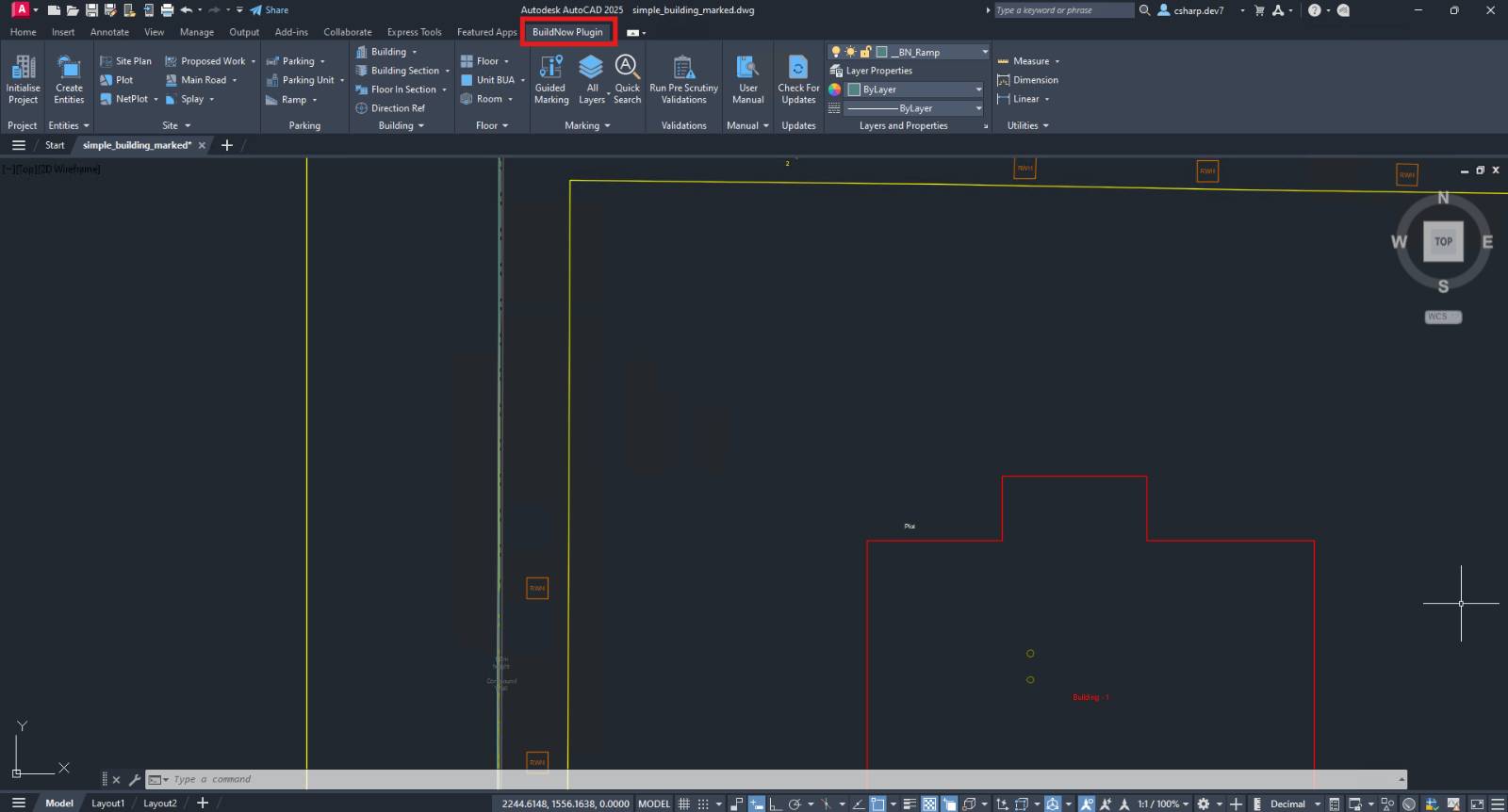Add a new drawing tab with plus
The height and width of the screenshot is (812, 1508).
(226, 145)
